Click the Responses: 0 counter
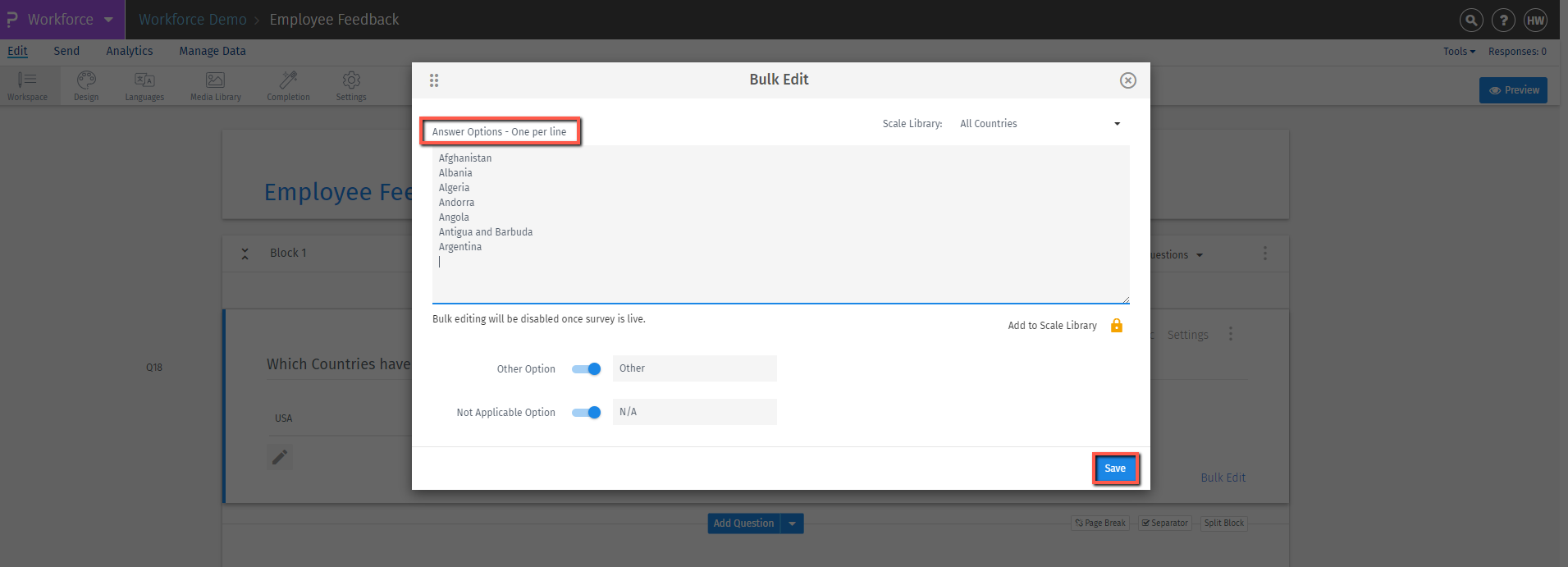 click(x=1517, y=51)
